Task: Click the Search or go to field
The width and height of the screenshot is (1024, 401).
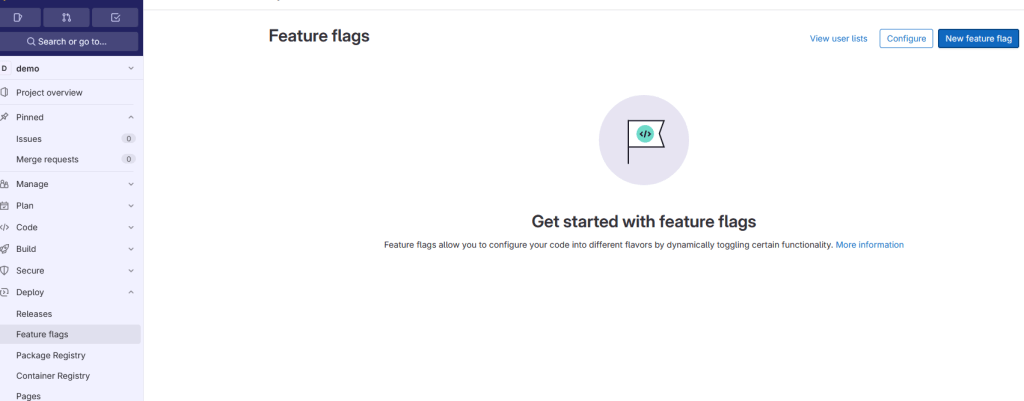Action: 68,41
